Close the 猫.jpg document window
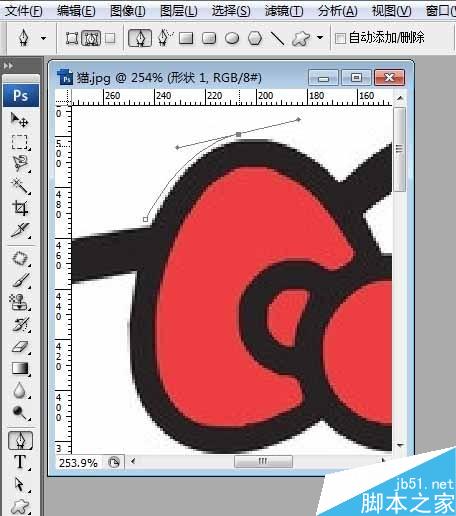The height and width of the screenshot is (516, 456). (x=389, y=78)
